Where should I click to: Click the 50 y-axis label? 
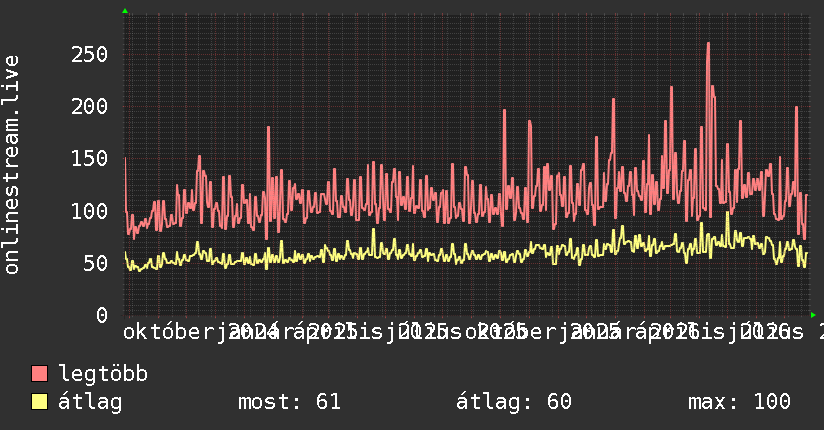[x=96, y=263]
